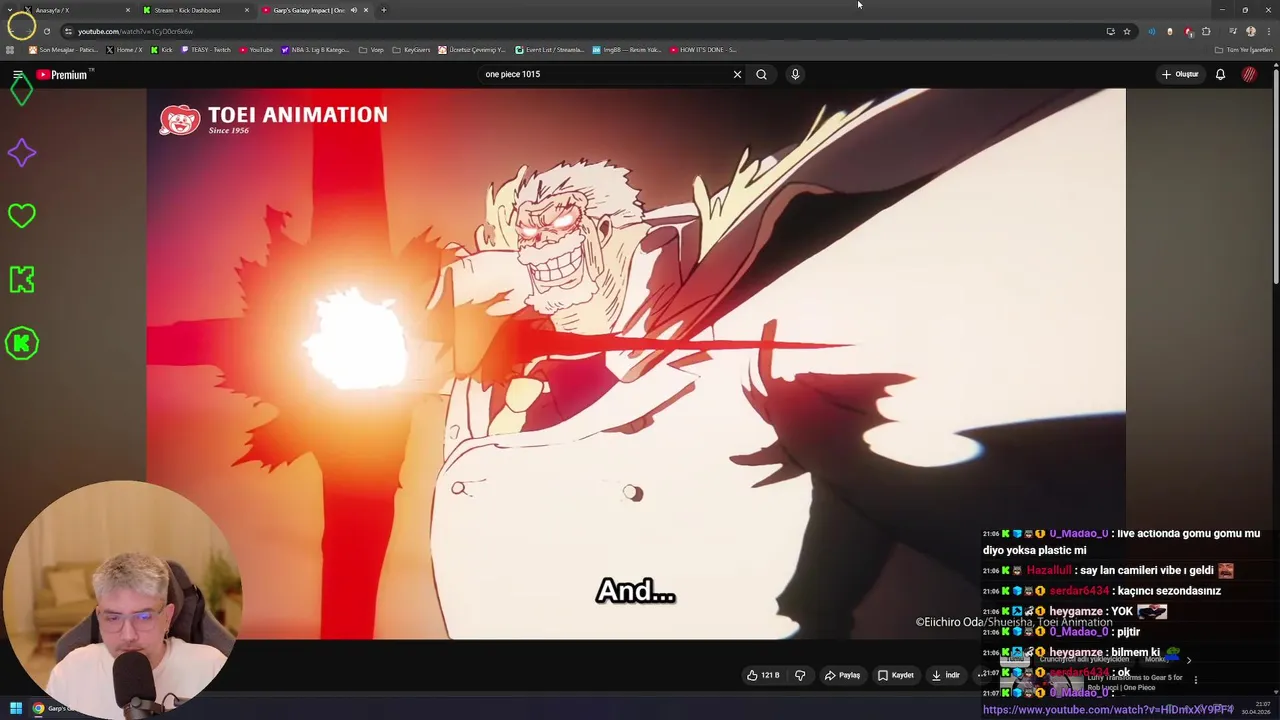Open the YouTube hamburger guide menu
Screen dimensions: 1280x720
tap(17, 75)
